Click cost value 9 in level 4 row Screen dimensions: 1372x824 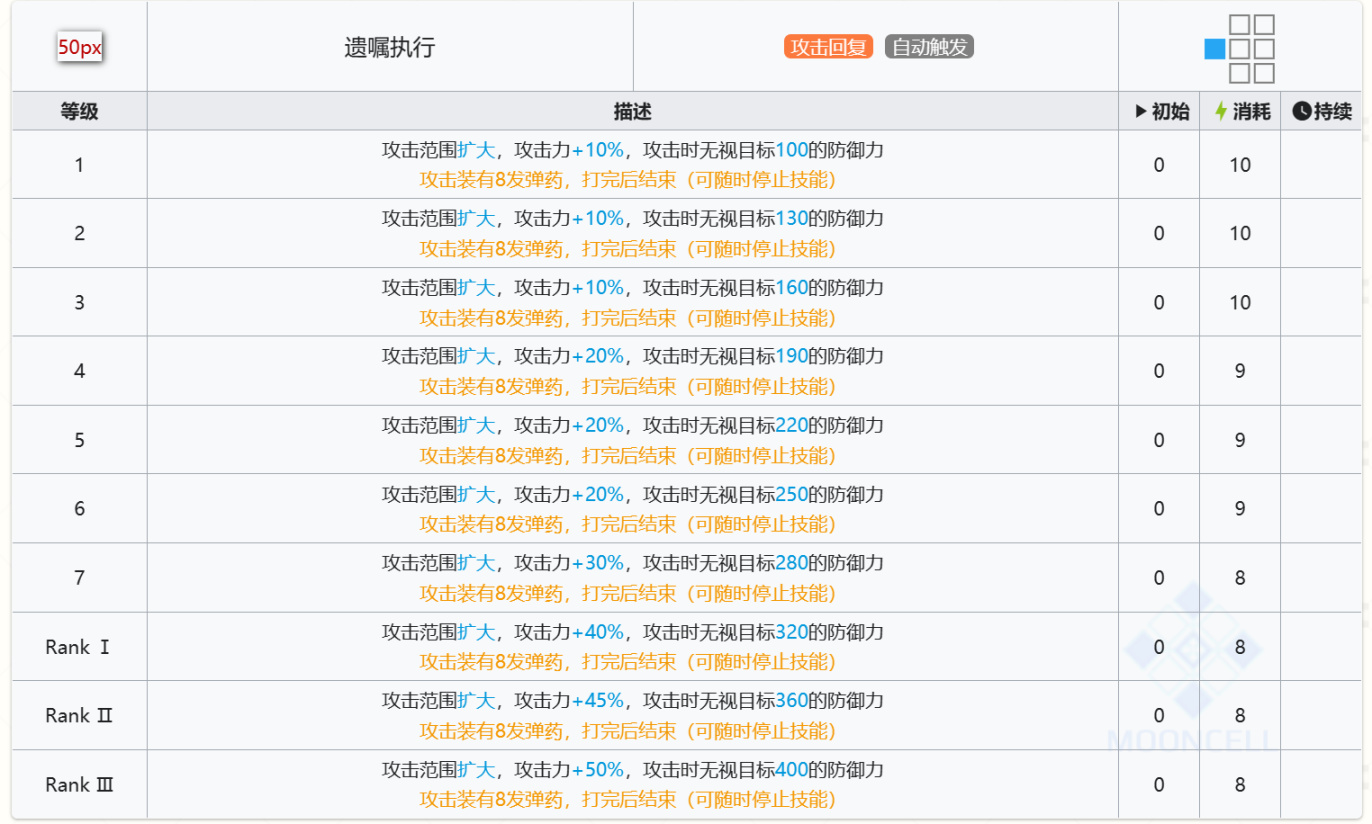pyautogui.click(x=1240, y=371)
